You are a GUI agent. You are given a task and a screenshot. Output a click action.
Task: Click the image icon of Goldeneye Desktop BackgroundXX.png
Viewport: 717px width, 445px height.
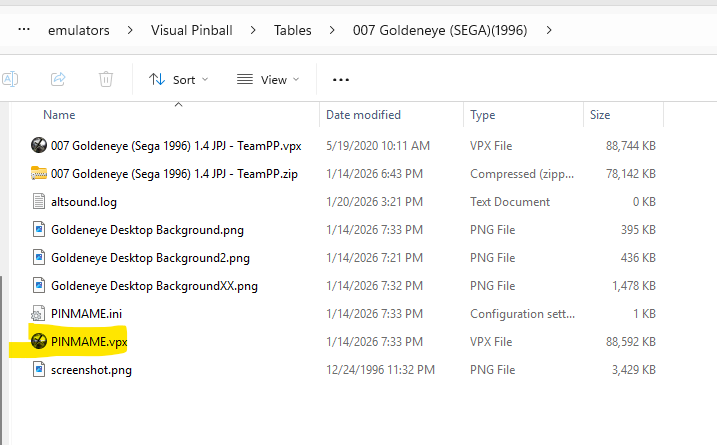[39, 285]
